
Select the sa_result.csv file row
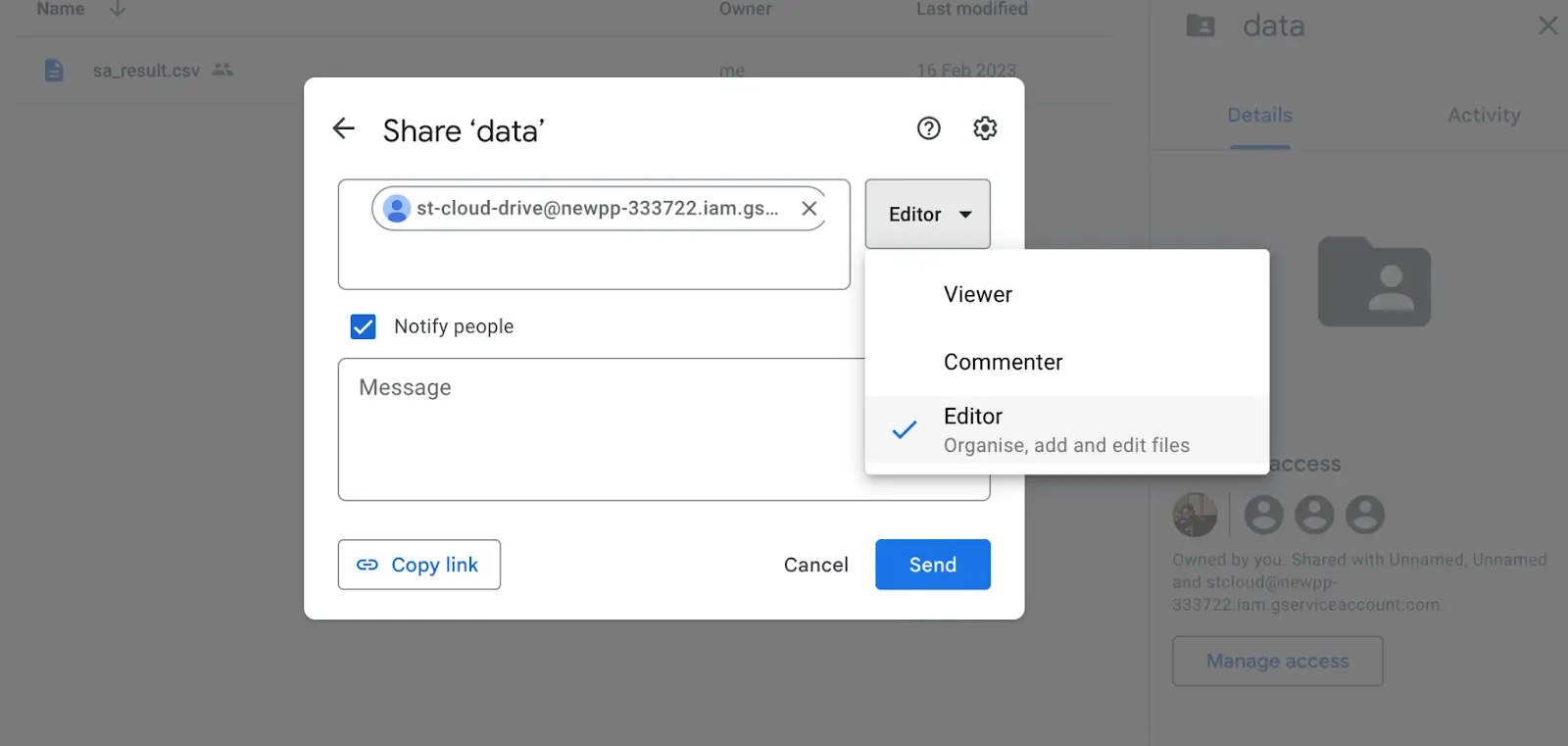point(563,71)
